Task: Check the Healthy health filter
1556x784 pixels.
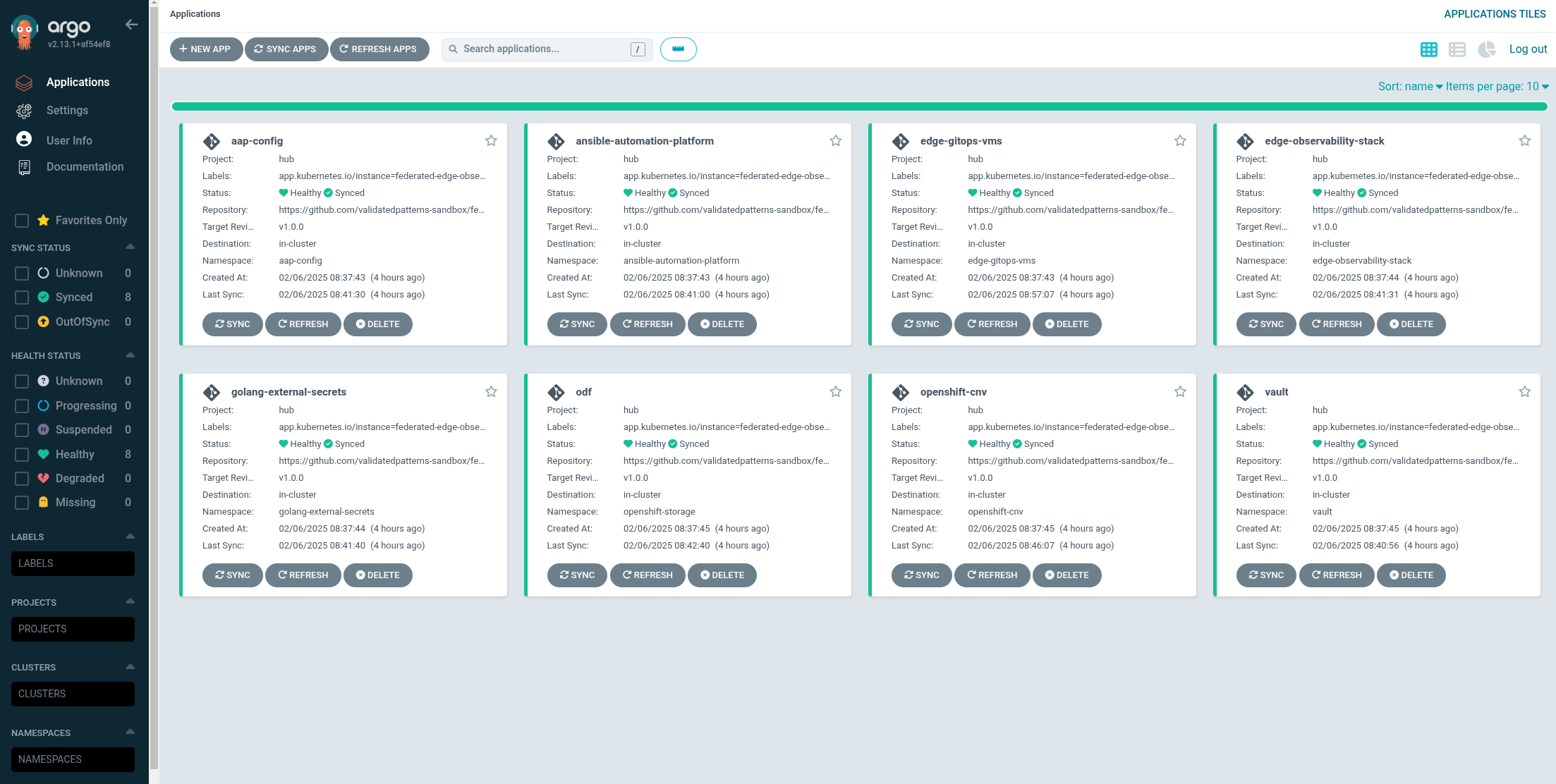Action: [x=22, y=455]
